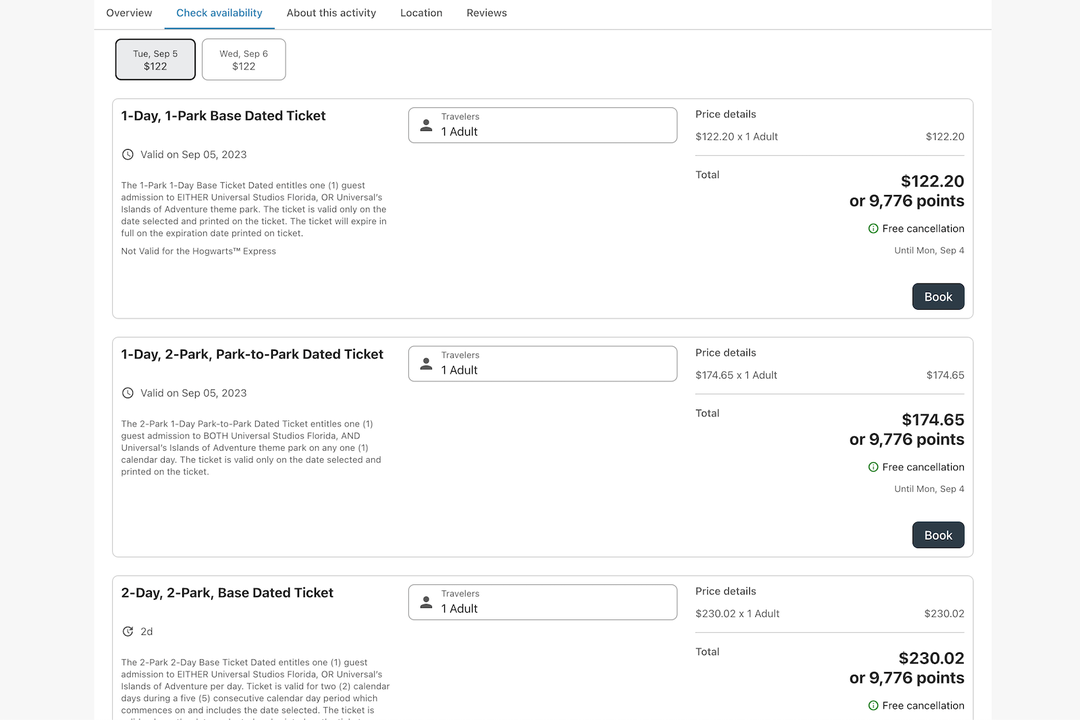
Task: Click the 2-Day, 2-Park, Base Dated Ticket heading
Action: 227,593
